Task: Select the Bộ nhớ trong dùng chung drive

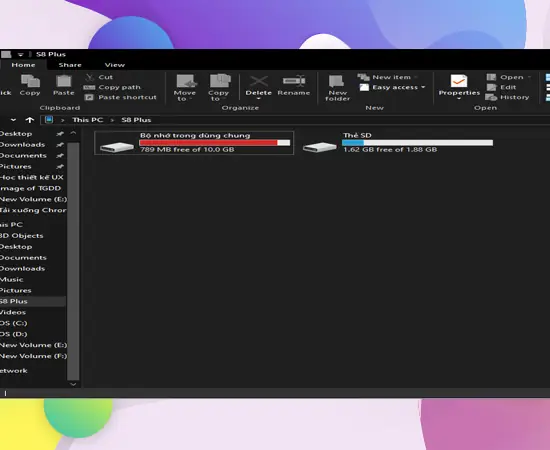Action: coord(194,143)
